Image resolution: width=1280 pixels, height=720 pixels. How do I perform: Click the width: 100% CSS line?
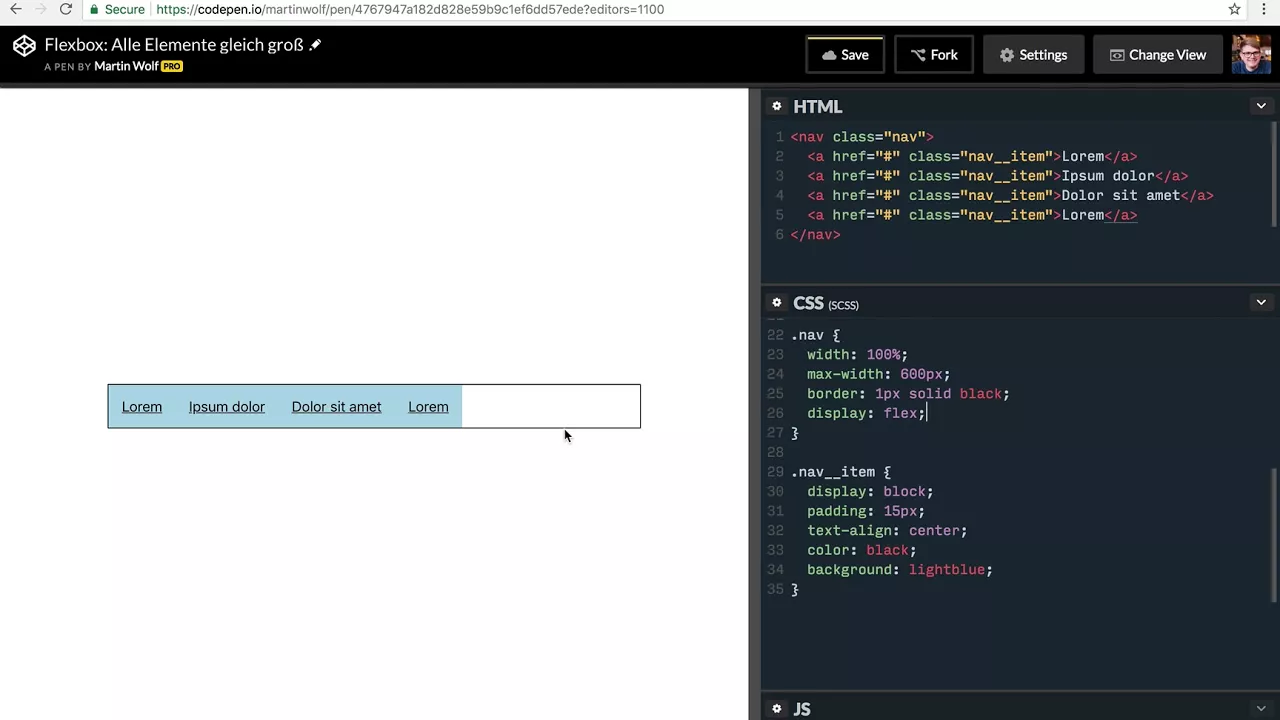point(857,355)
